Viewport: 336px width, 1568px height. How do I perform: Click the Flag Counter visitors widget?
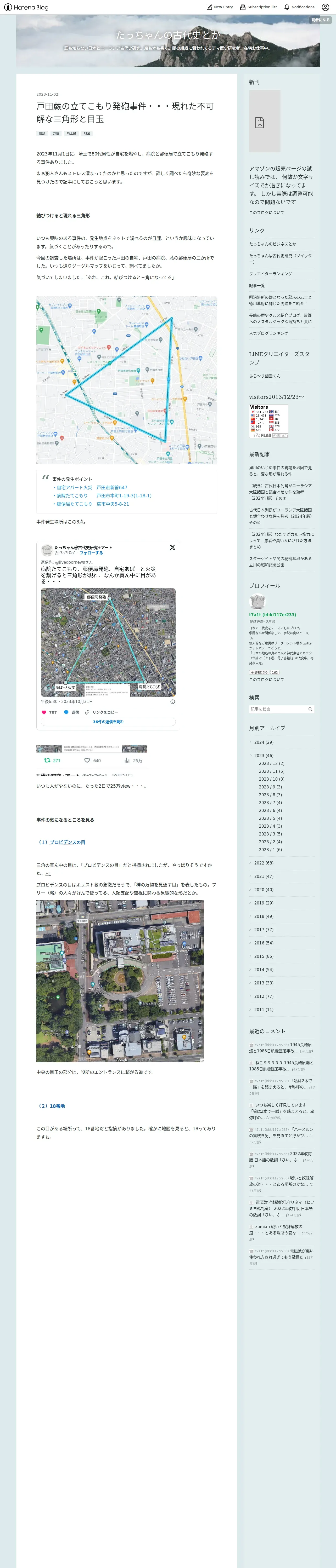click(268, 421)
